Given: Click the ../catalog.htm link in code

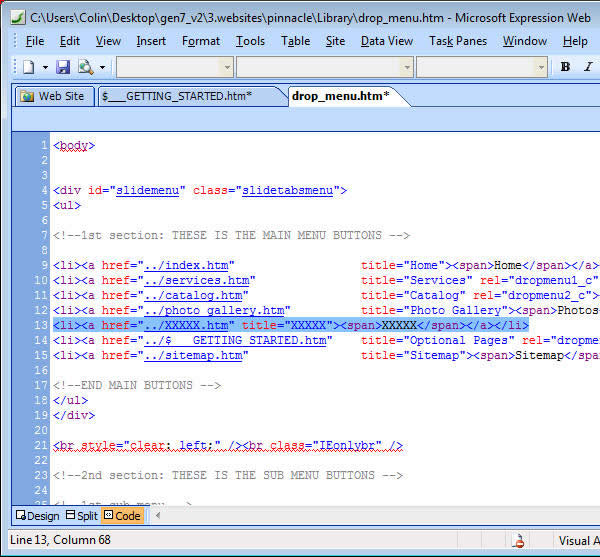Looking at the screenshot, I should pyautogui.click(x=193, y=295).
